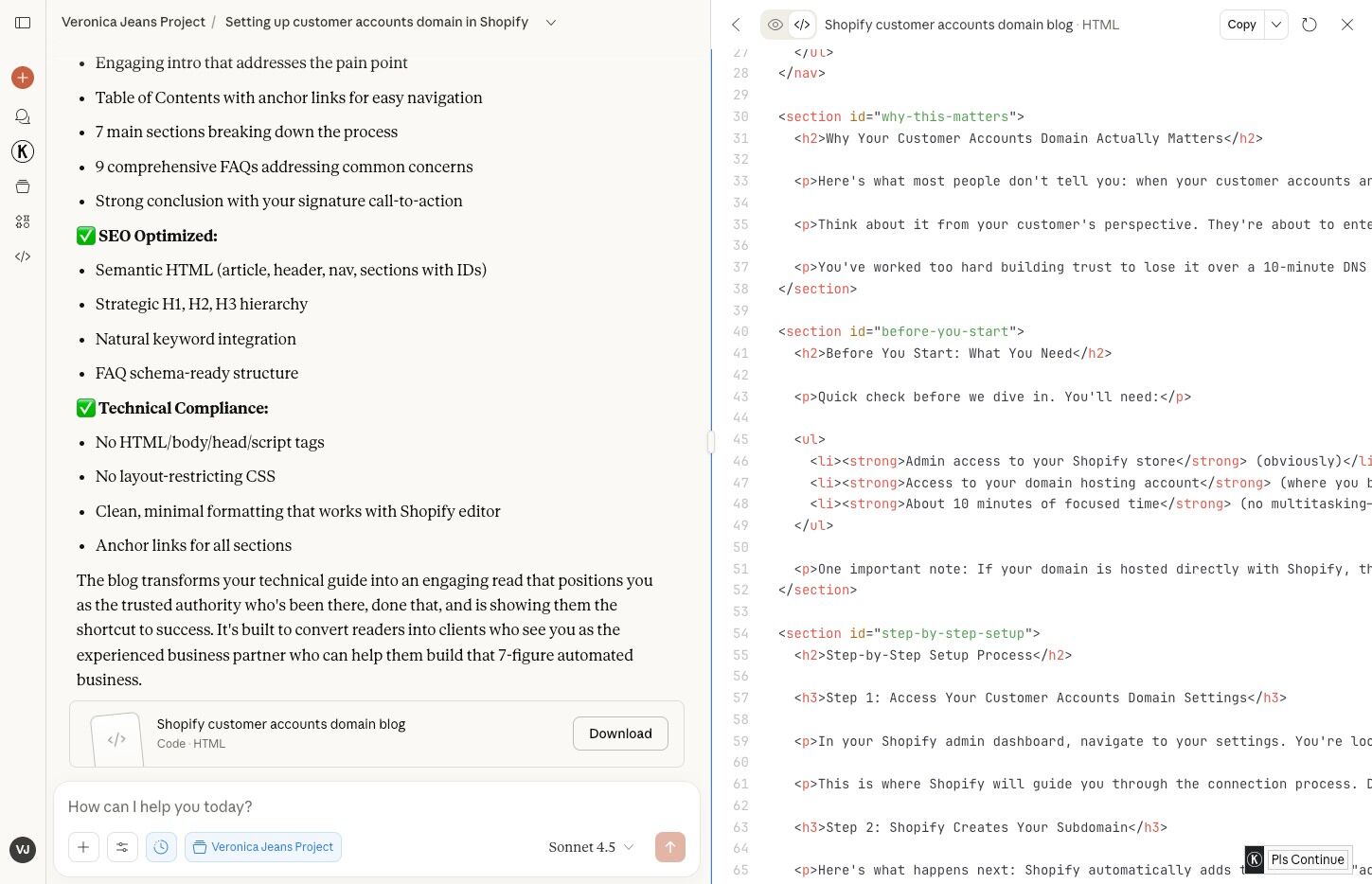Open the search and tools sliders icon

[122, 847]
